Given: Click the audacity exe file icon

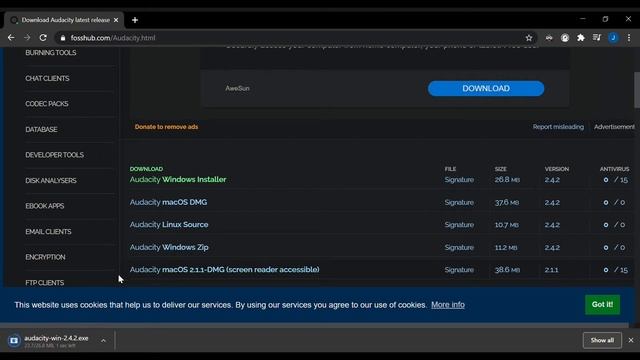Looking at the screenshot, I should tap(14, 340).
